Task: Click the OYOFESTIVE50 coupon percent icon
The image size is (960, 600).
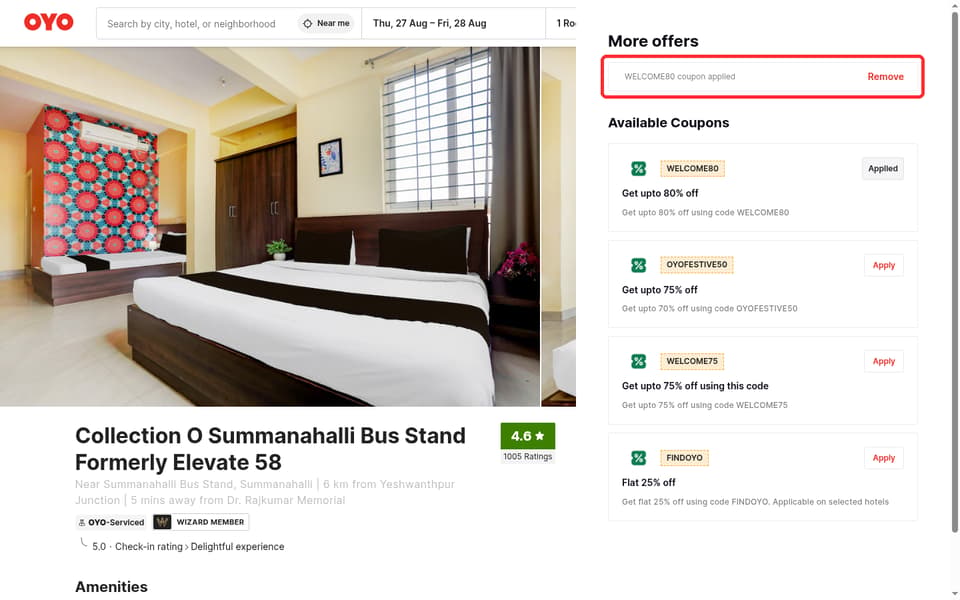Action: click(639, 265)
